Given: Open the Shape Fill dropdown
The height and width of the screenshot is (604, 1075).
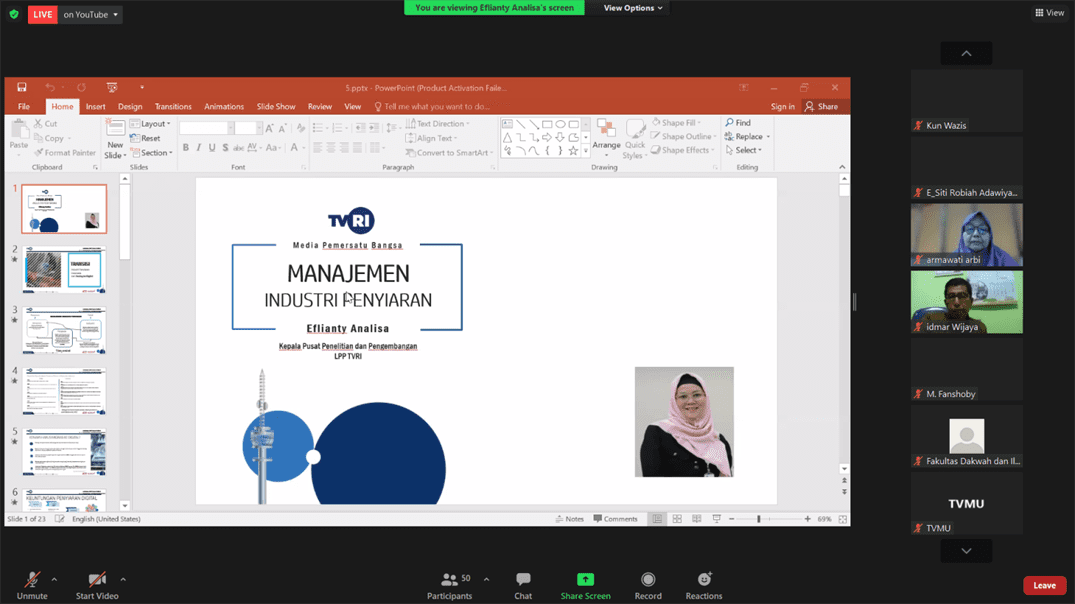Looking at the screenshot, I should (677, 123).
